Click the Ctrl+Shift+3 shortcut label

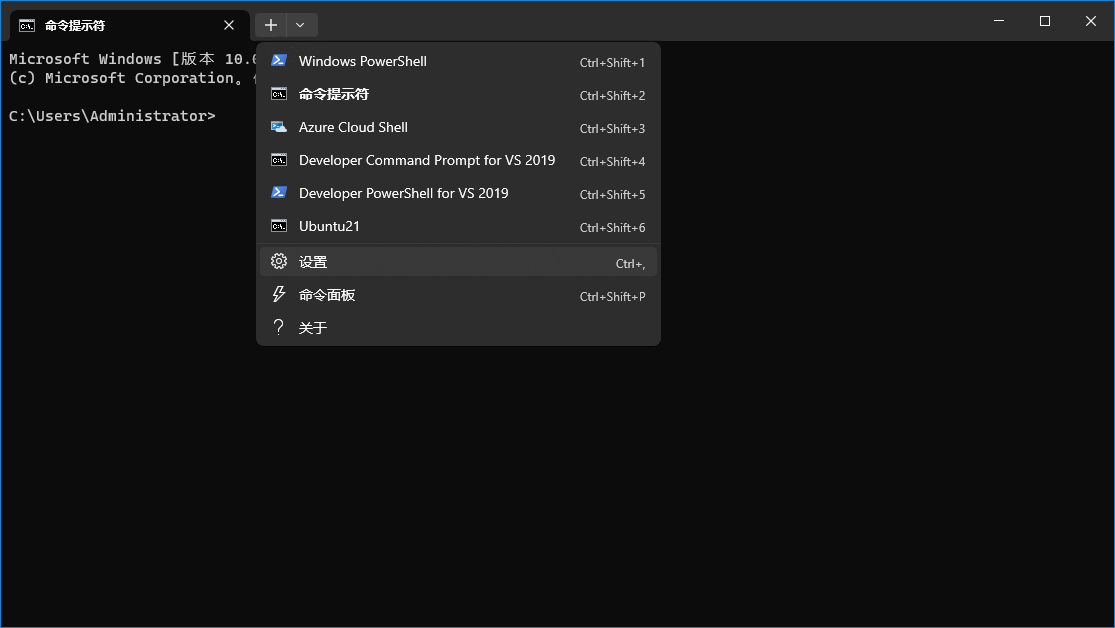[x=612, y=129]
